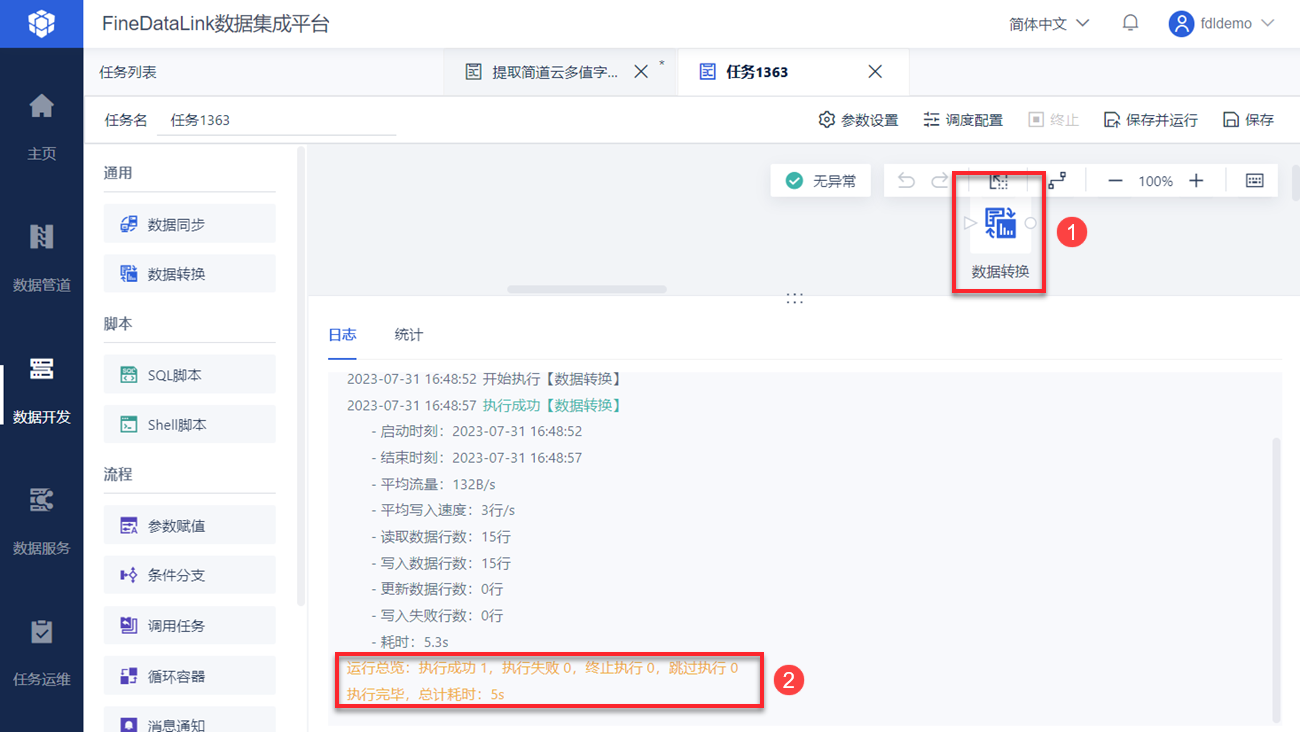Click the 100% zoom level value
This screenshot has width=1300, height=732.
pyautogui.click(x=1156, y=181)
